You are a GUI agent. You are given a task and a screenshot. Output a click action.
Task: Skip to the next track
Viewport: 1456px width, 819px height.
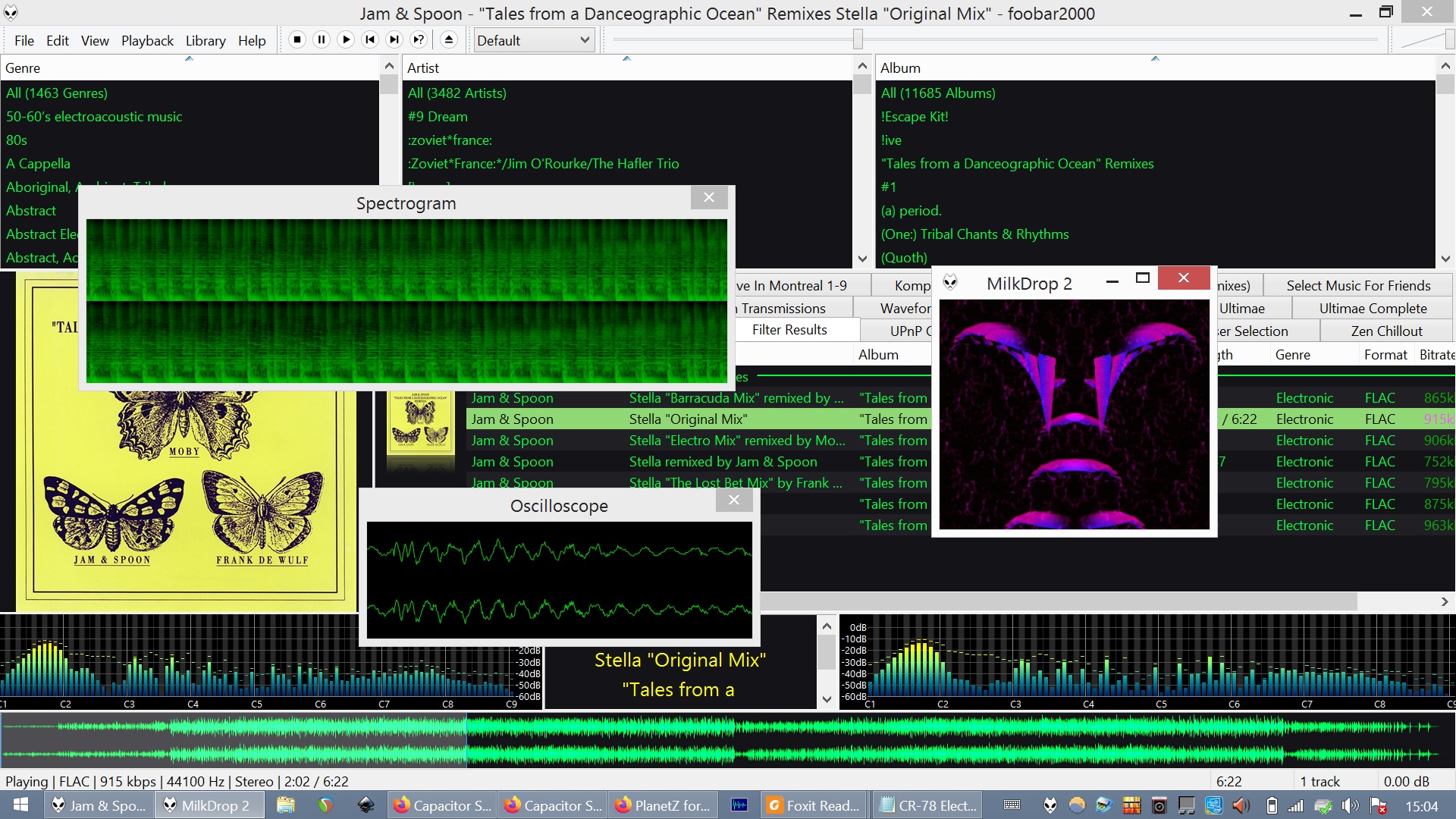coord(394,39)
